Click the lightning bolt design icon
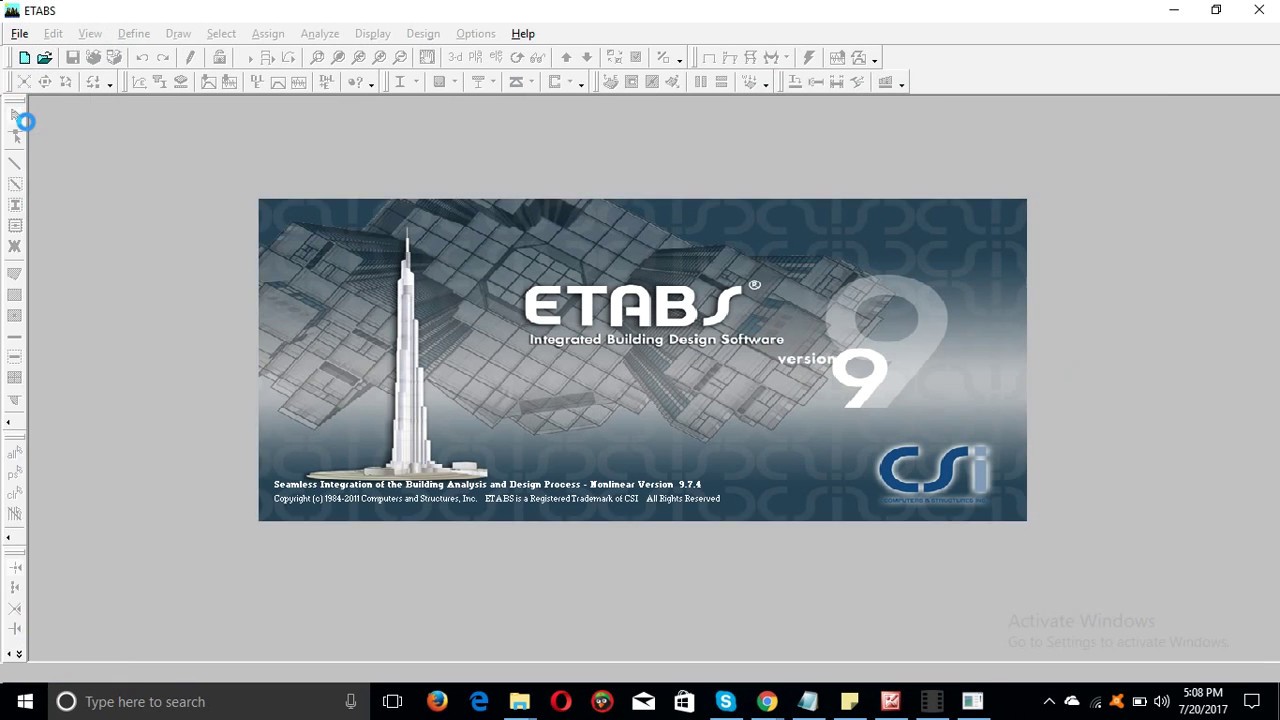 809,58
